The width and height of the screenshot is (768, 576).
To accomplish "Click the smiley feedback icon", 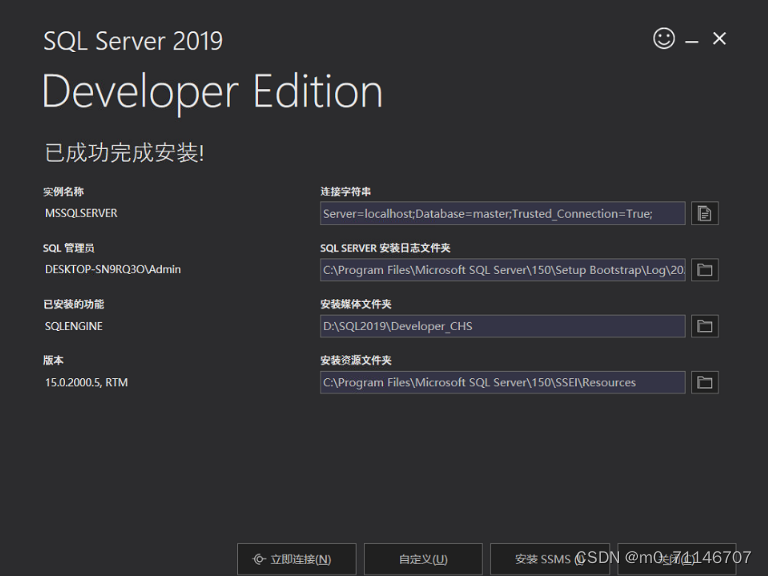I will (x=664, y=38).
